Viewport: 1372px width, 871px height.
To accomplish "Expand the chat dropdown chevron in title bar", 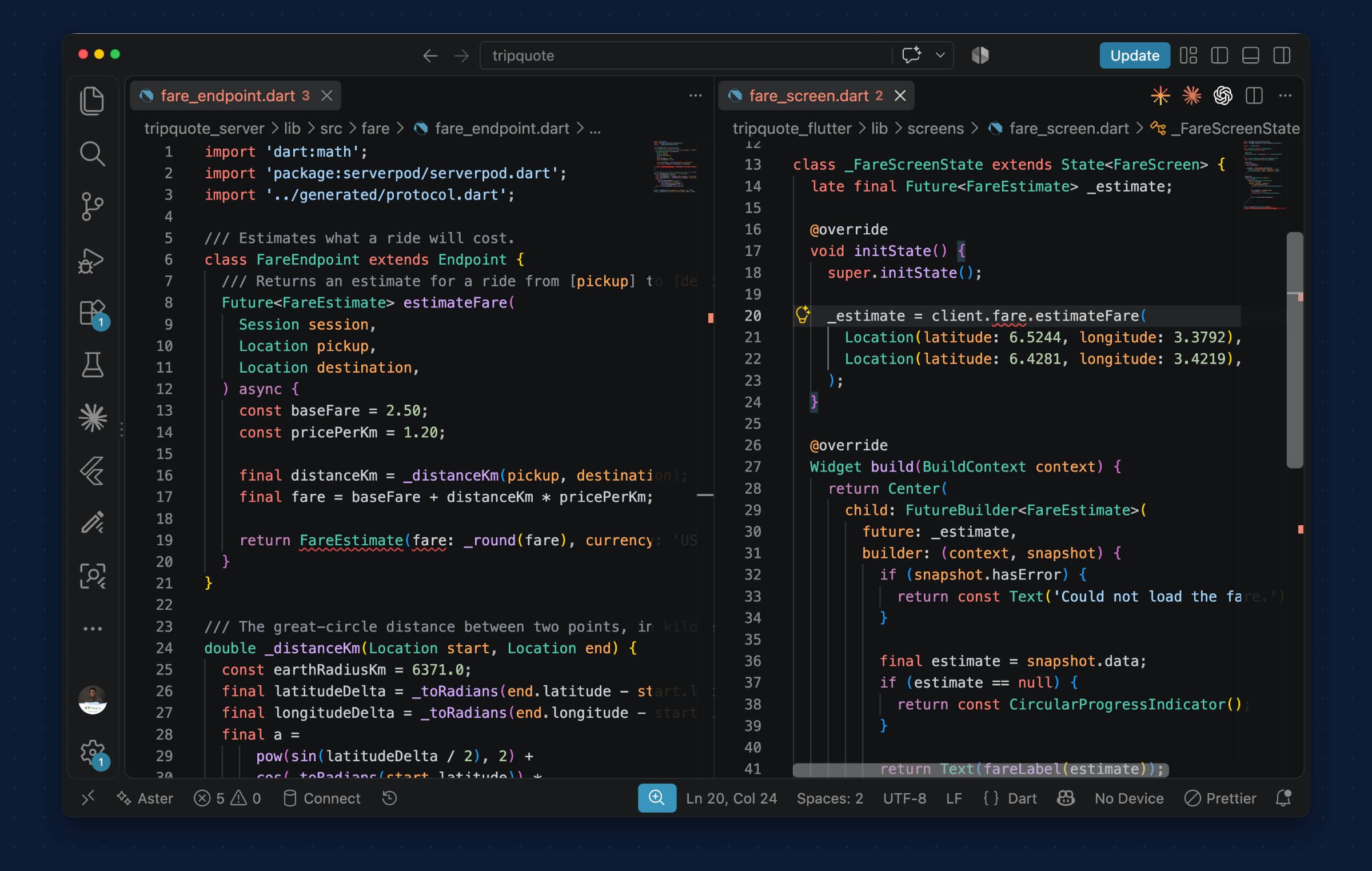I will [940, 55].
